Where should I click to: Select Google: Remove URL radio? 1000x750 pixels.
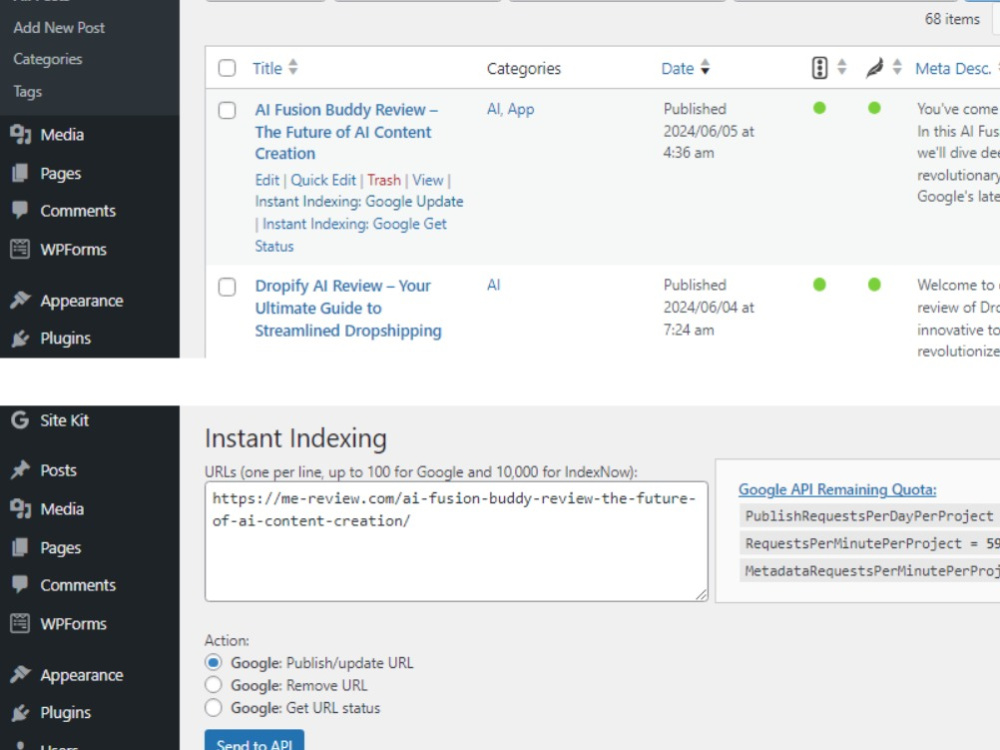214,685
